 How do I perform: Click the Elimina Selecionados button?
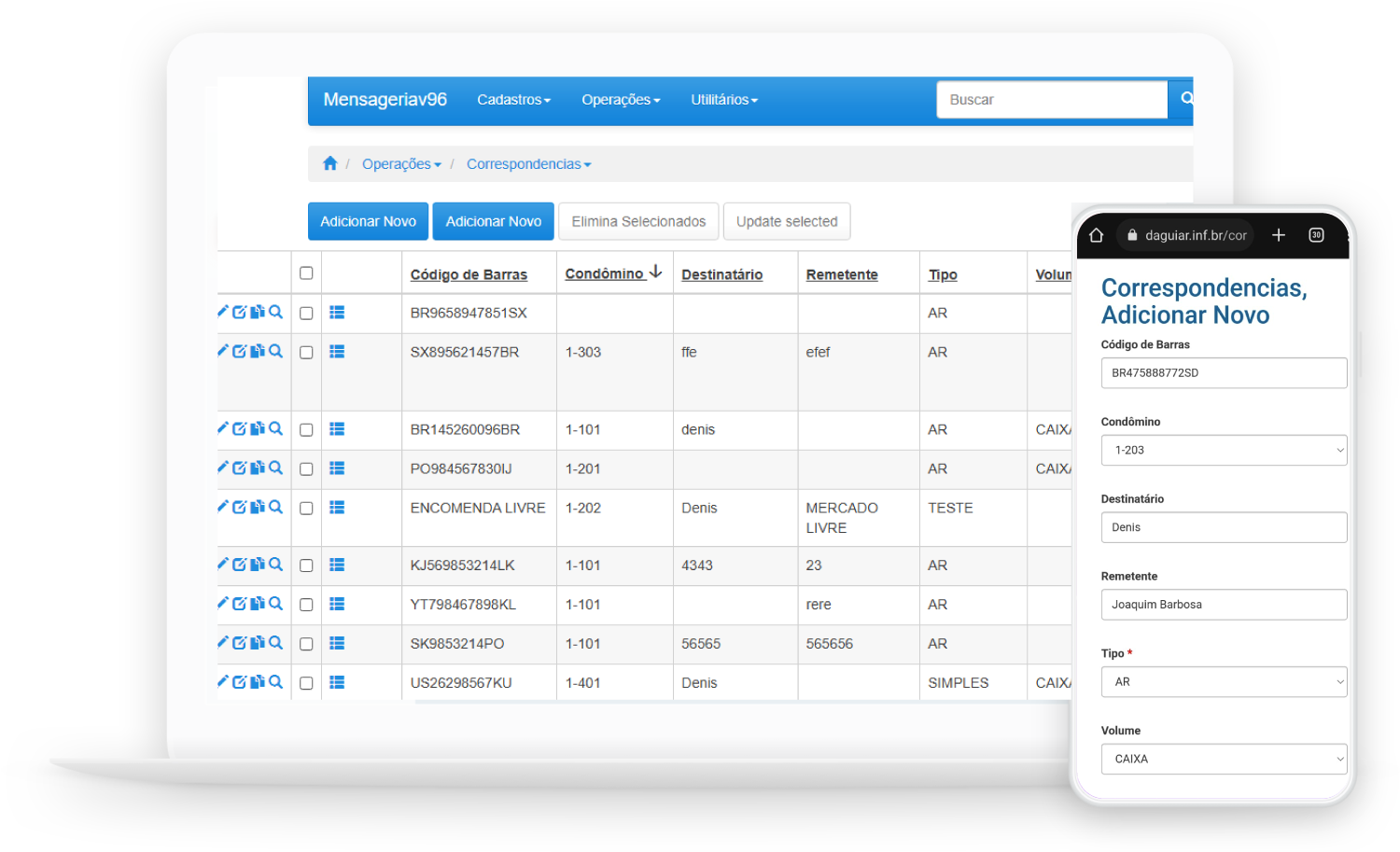638,221
